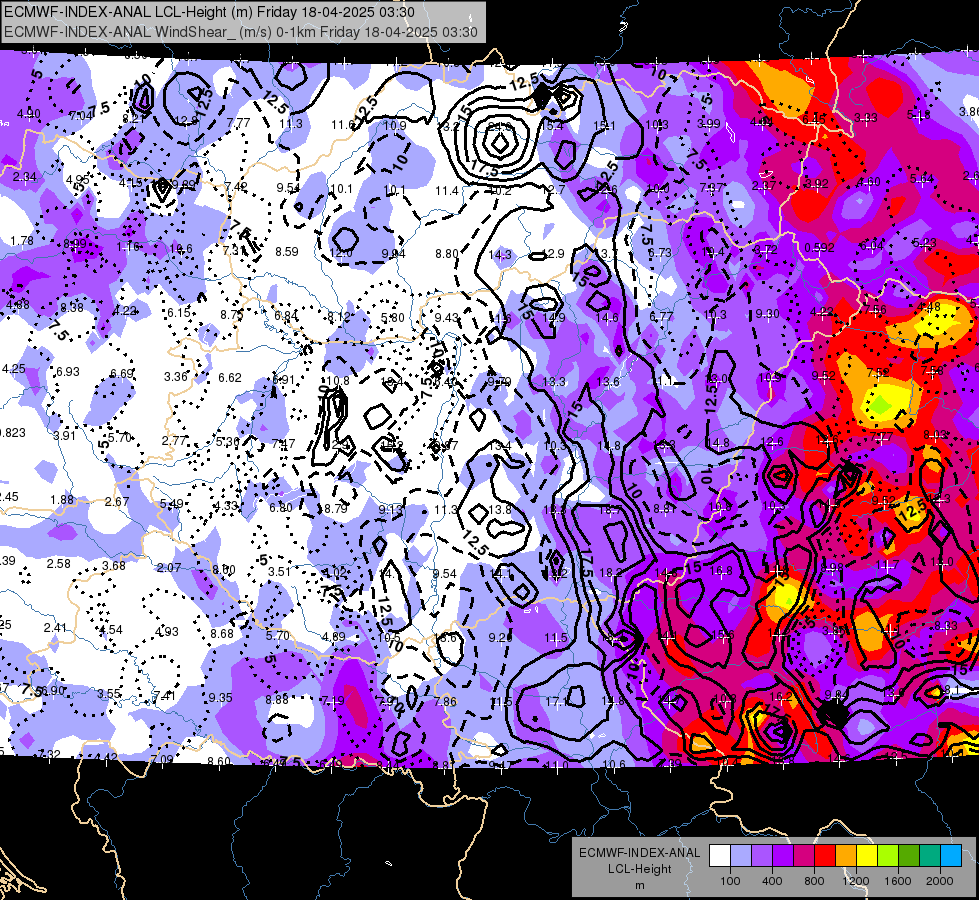This screenshot has width=979, height=900.
Task: Click the 6.93 wind shear value
Action: (x=67, y=372)
